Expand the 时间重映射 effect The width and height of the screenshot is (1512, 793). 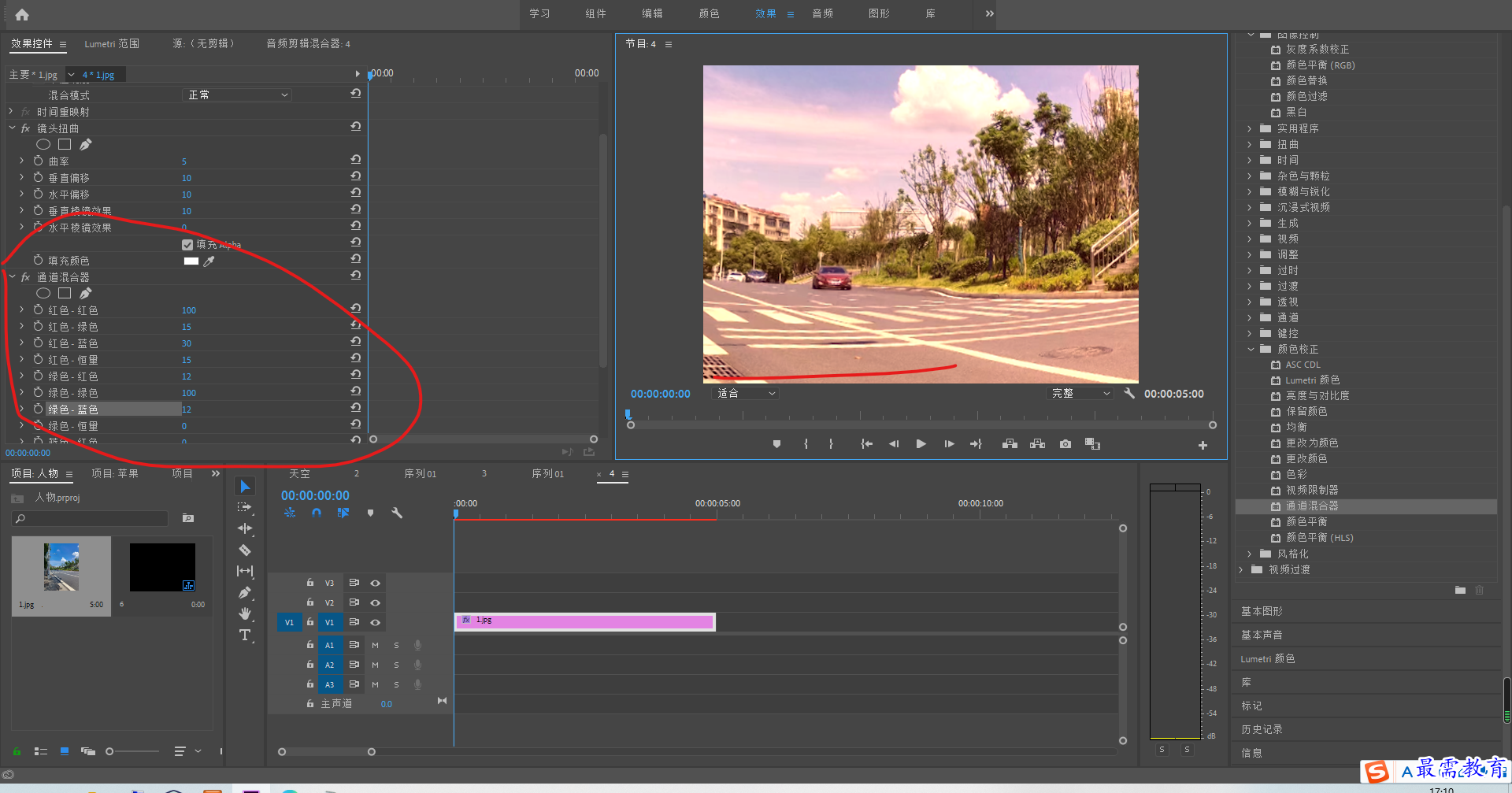pos(12,112)
